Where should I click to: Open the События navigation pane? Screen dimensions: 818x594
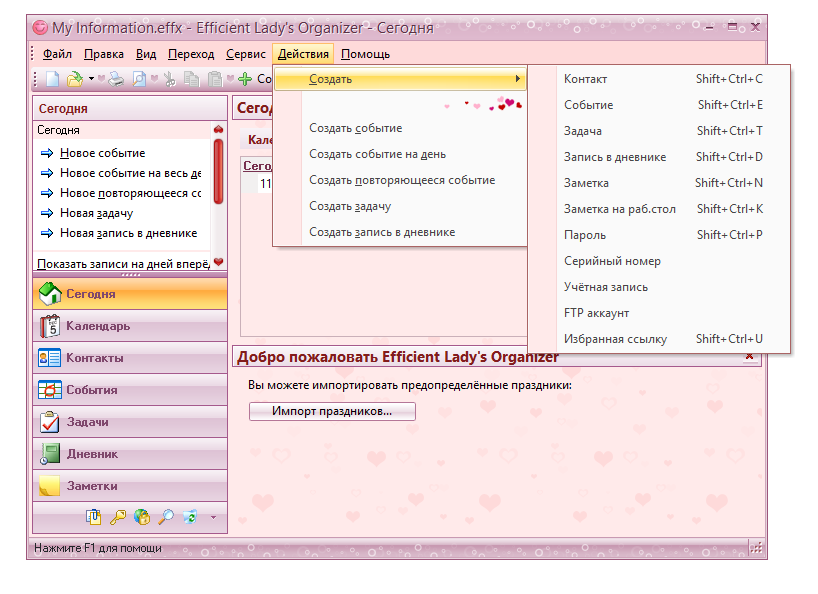pyautogui.click(x=130, y=390)
